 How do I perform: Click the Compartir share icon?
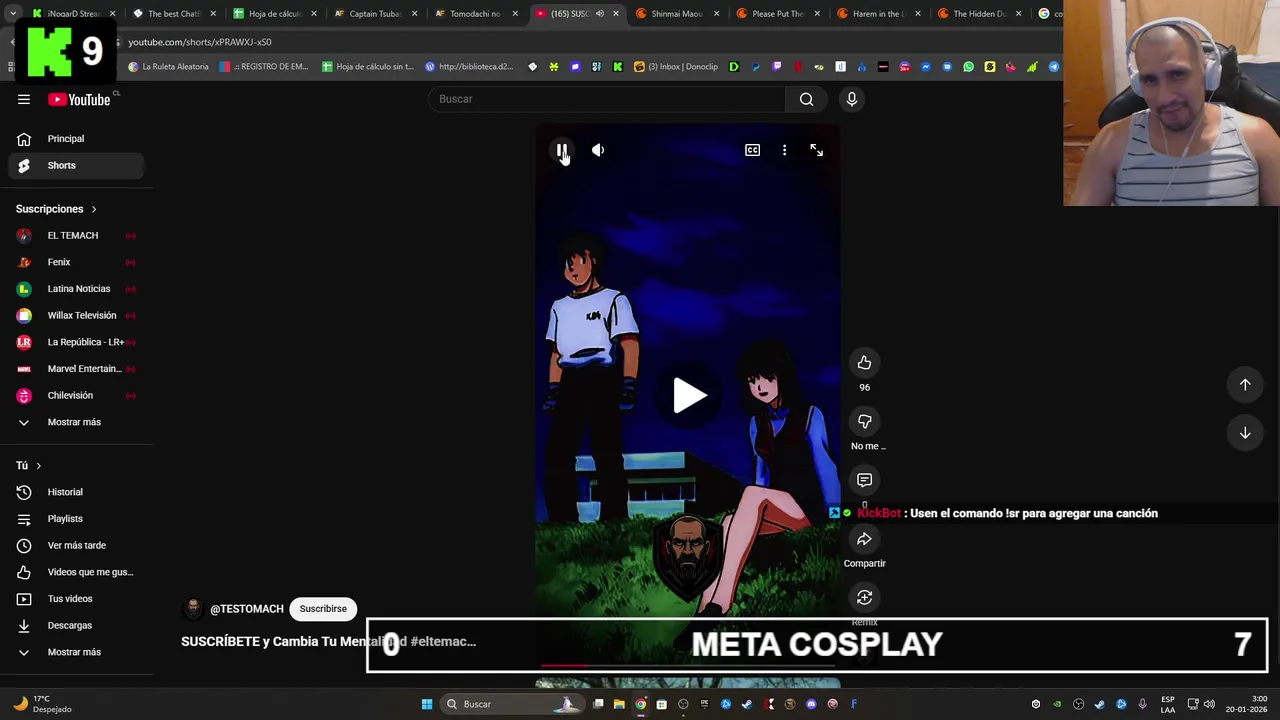tap(864, 539)
